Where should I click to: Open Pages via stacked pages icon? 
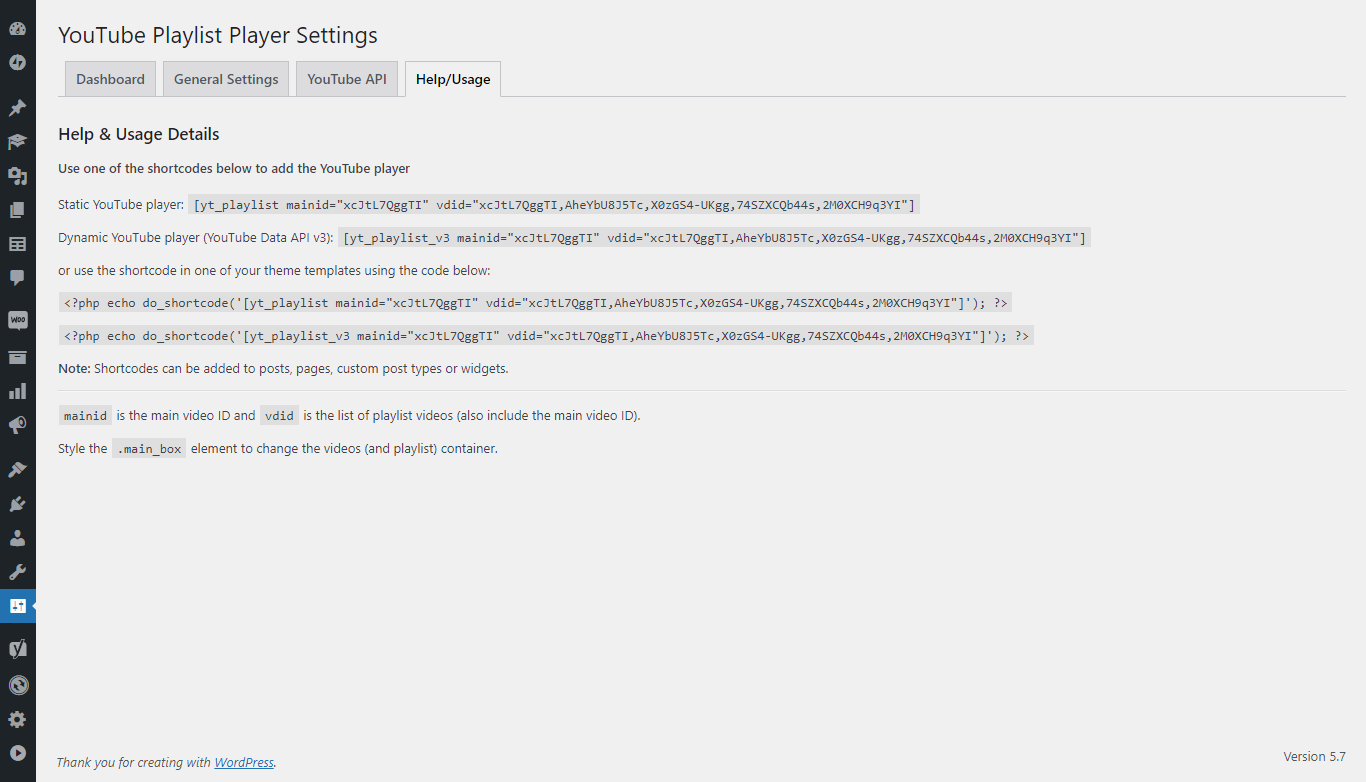18,210
